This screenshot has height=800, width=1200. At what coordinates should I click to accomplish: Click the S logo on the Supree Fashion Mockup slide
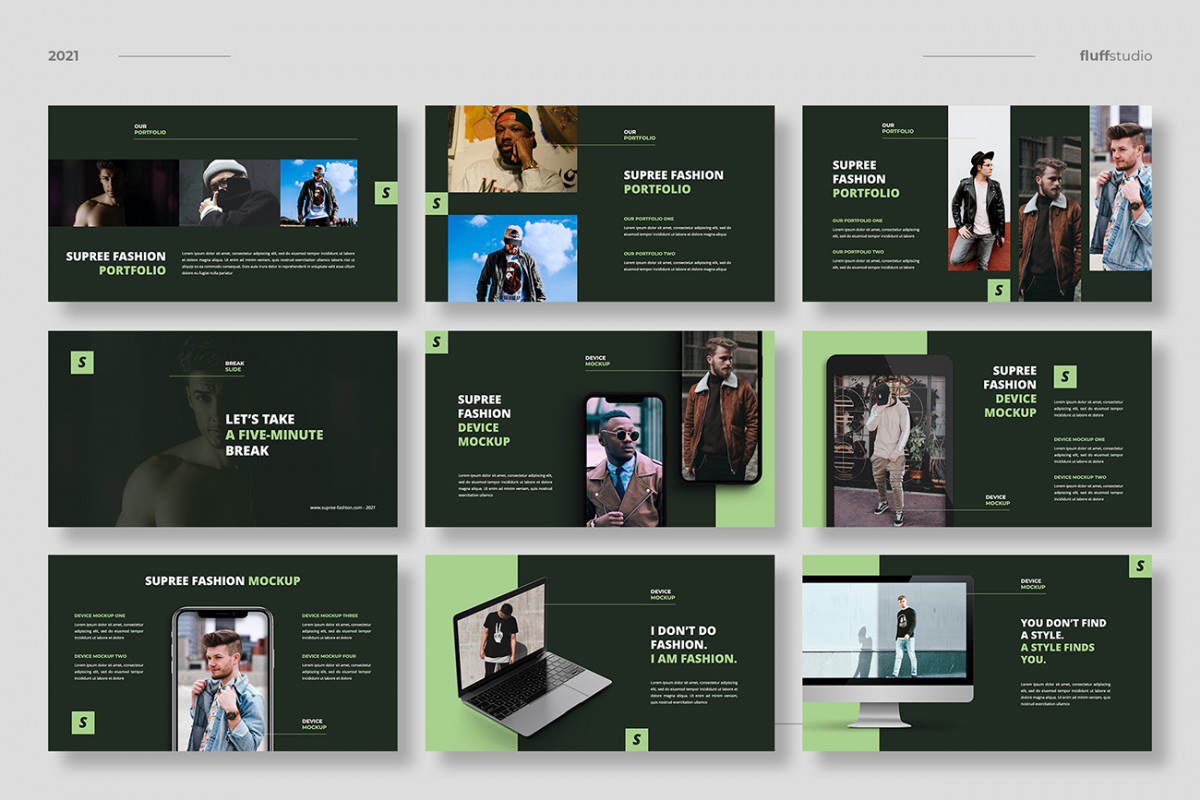(x=83, y=721)
